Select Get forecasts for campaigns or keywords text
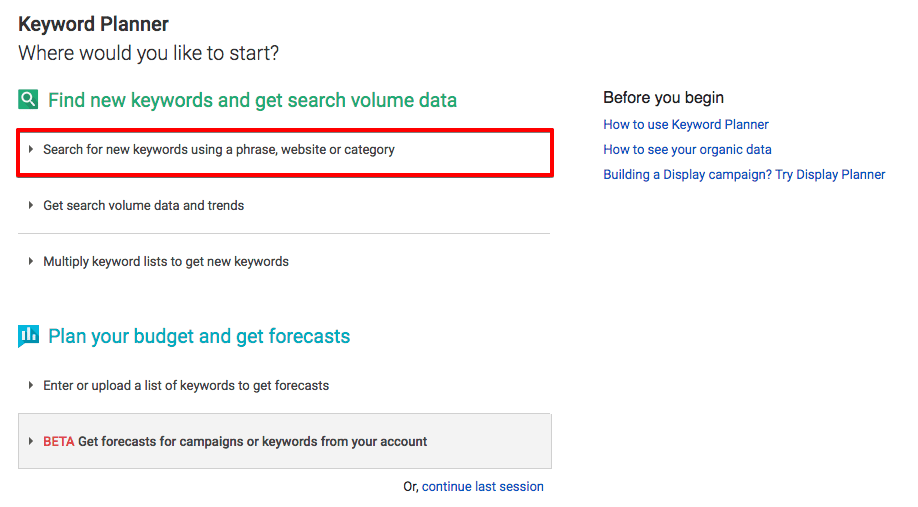Screen dimensions: 918x507 pos(252,442)
